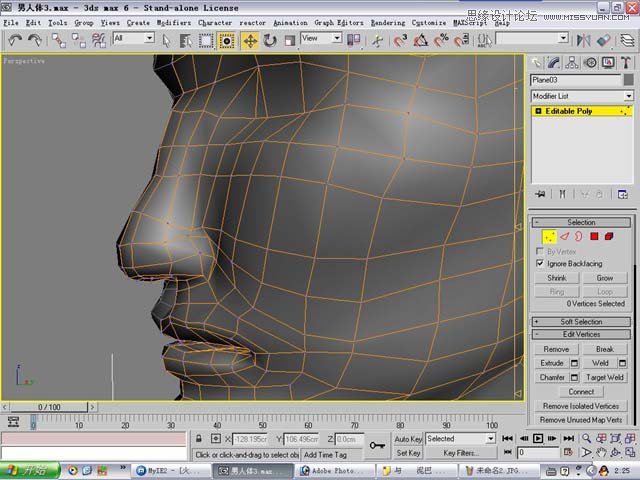This screenshot has width=640, height=480.
Task: Click the Undo arrow icon
Action: point(15,40)
